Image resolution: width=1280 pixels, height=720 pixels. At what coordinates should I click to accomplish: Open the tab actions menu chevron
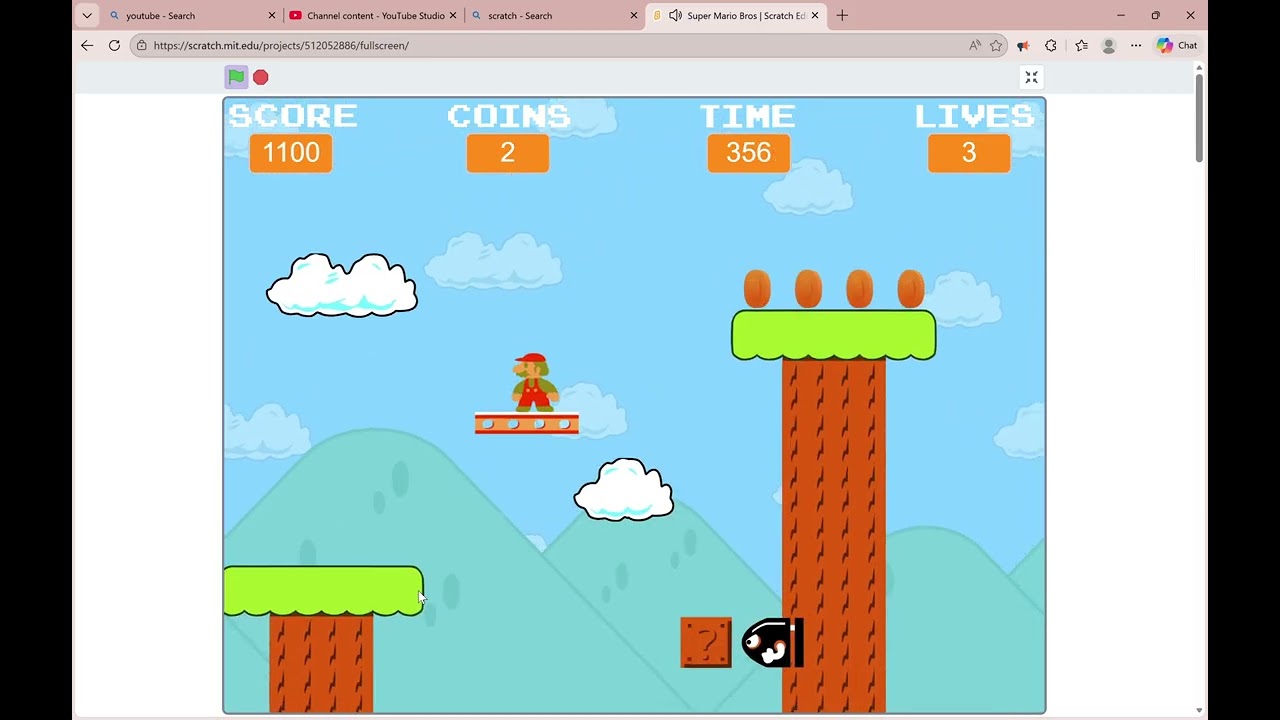87,15
